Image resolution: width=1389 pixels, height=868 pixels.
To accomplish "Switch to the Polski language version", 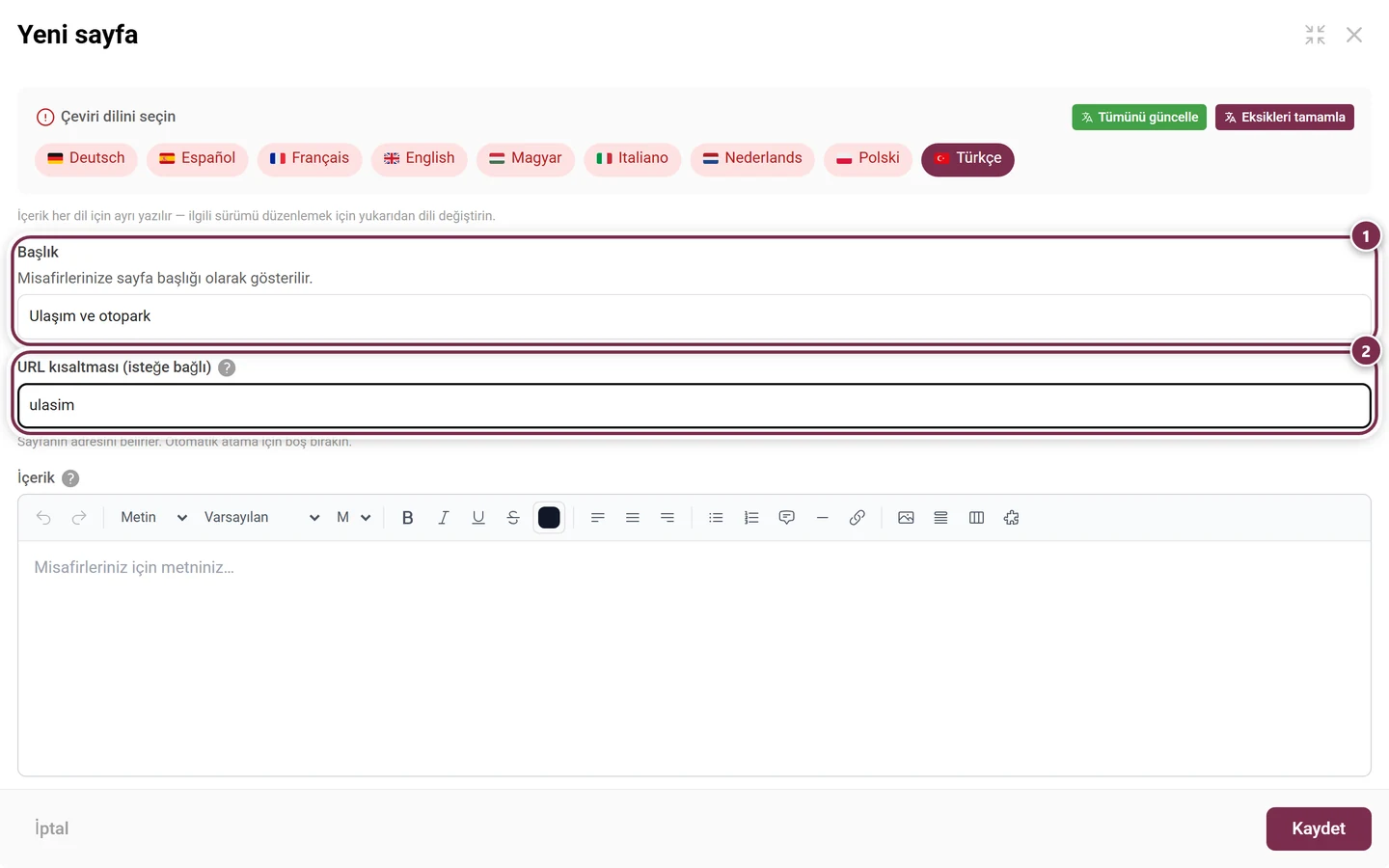I will point(868,158).
